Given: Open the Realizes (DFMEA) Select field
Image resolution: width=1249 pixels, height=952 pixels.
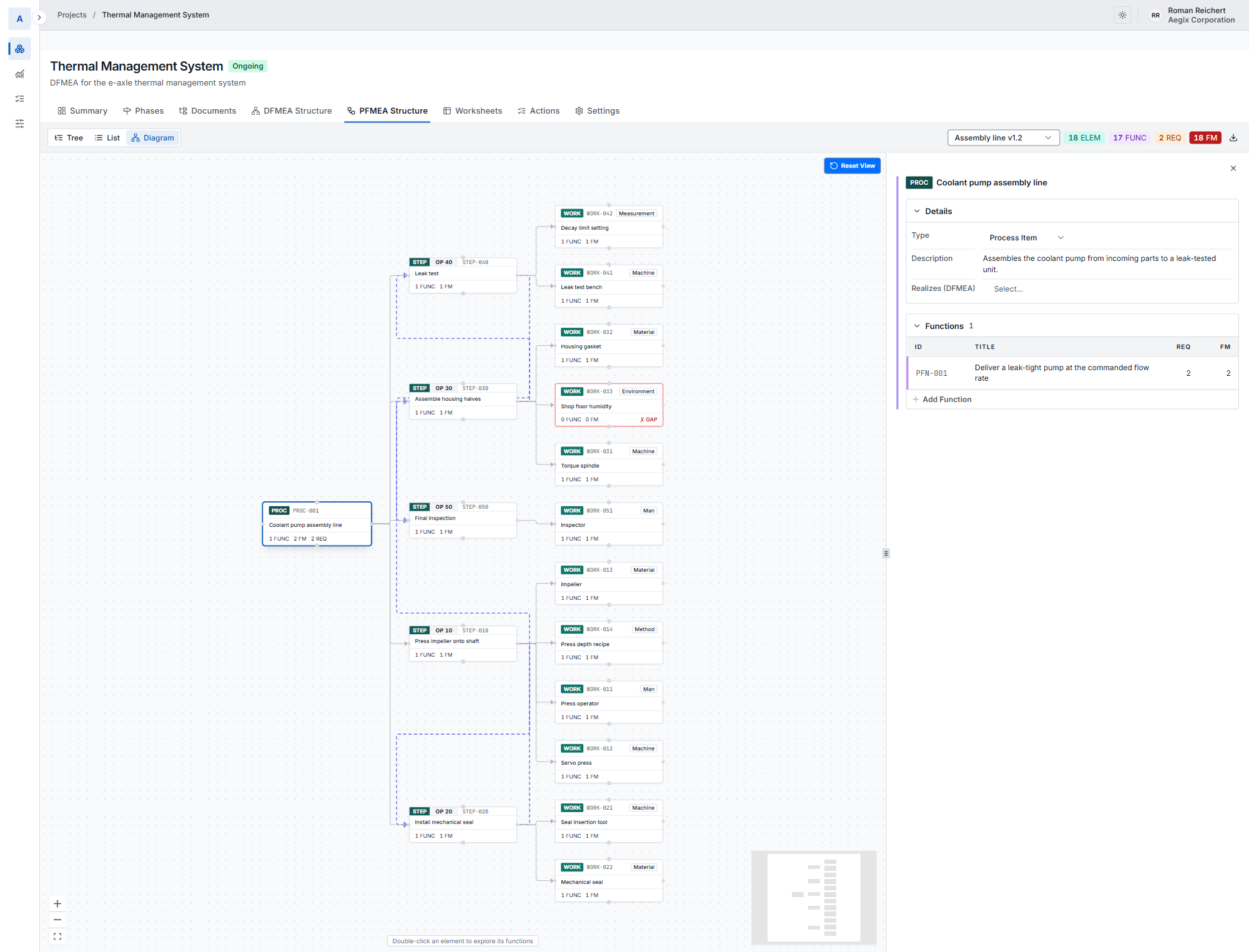Looking at the screenshot, I should [x=1108, y=289].
